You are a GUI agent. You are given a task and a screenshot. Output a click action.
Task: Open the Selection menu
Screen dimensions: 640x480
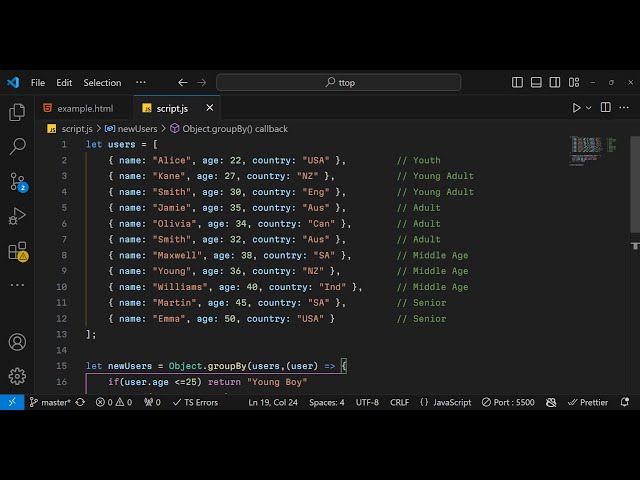coord(102,82)
